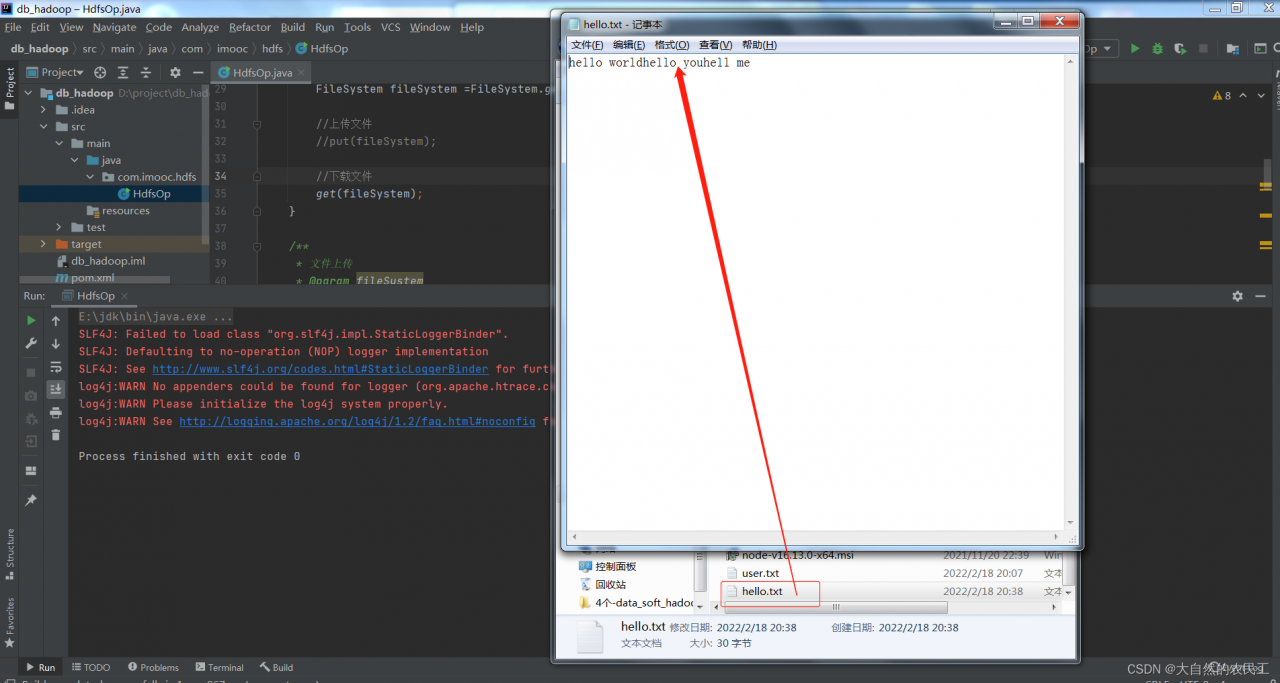
Task: Close the HdfsOp.java editor tab
Action: [302, 72]
